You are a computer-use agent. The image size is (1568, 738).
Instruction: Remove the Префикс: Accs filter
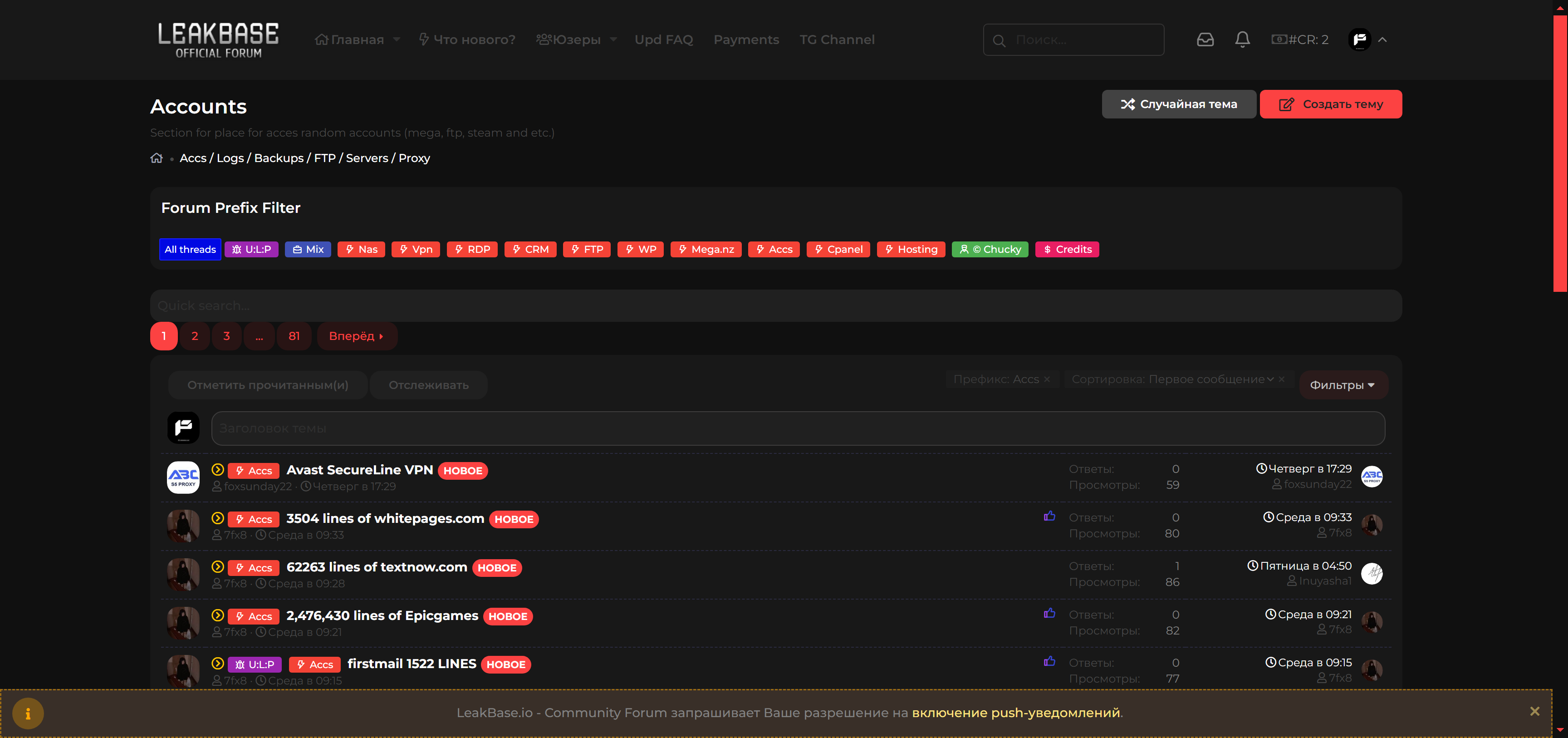pyautogui.click(x=1047, y=379)
